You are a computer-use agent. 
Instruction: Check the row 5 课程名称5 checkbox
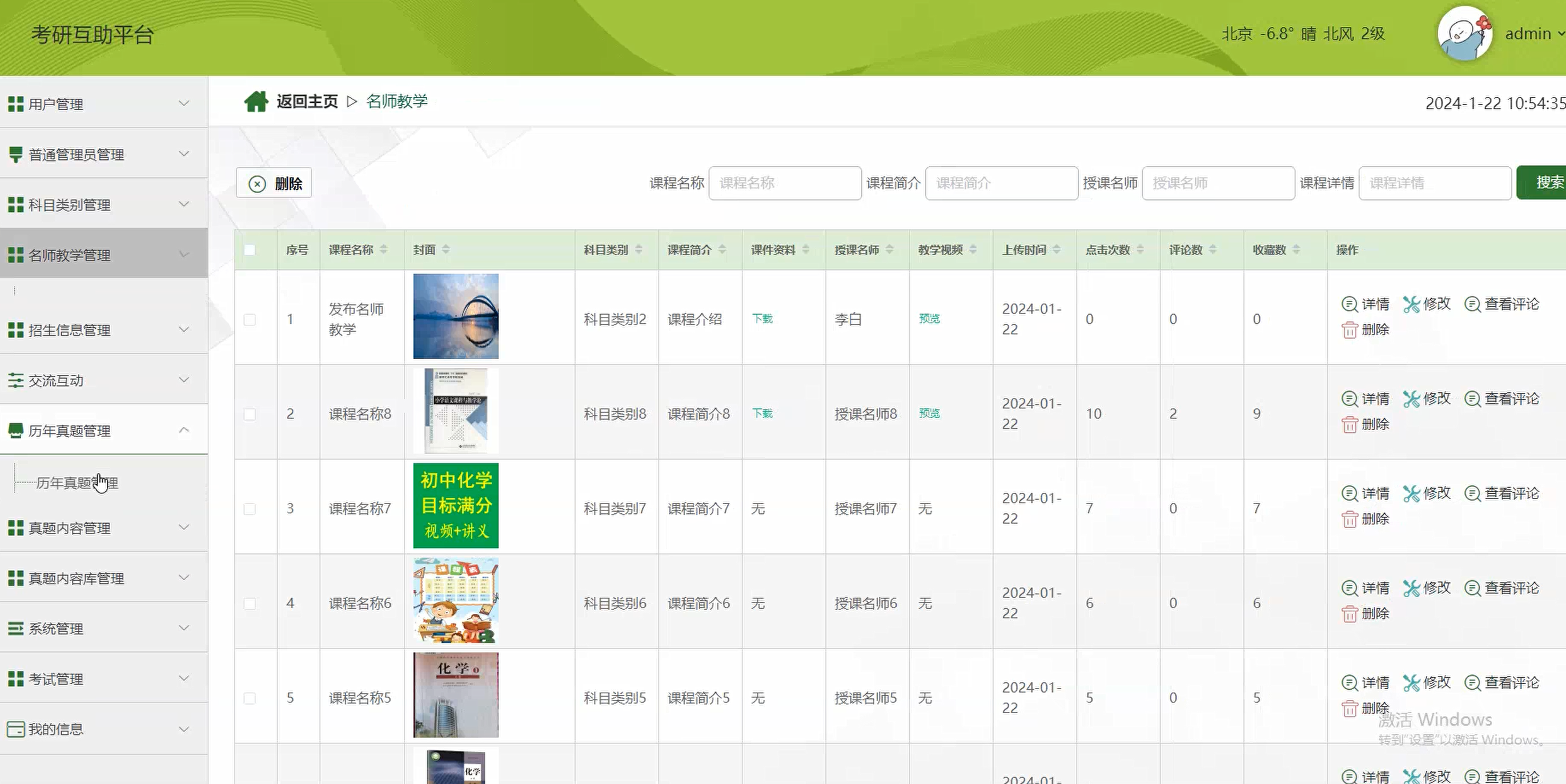pyautogui.click(x=250, y=698)
